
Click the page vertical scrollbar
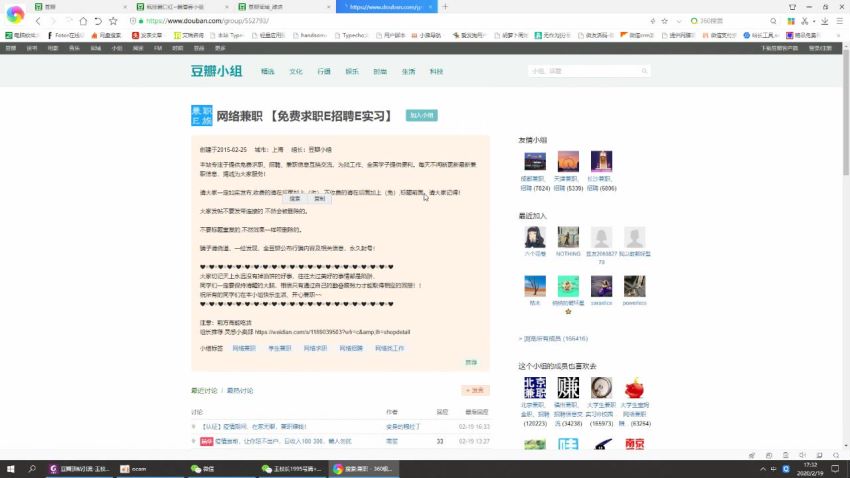coord(846,114)
